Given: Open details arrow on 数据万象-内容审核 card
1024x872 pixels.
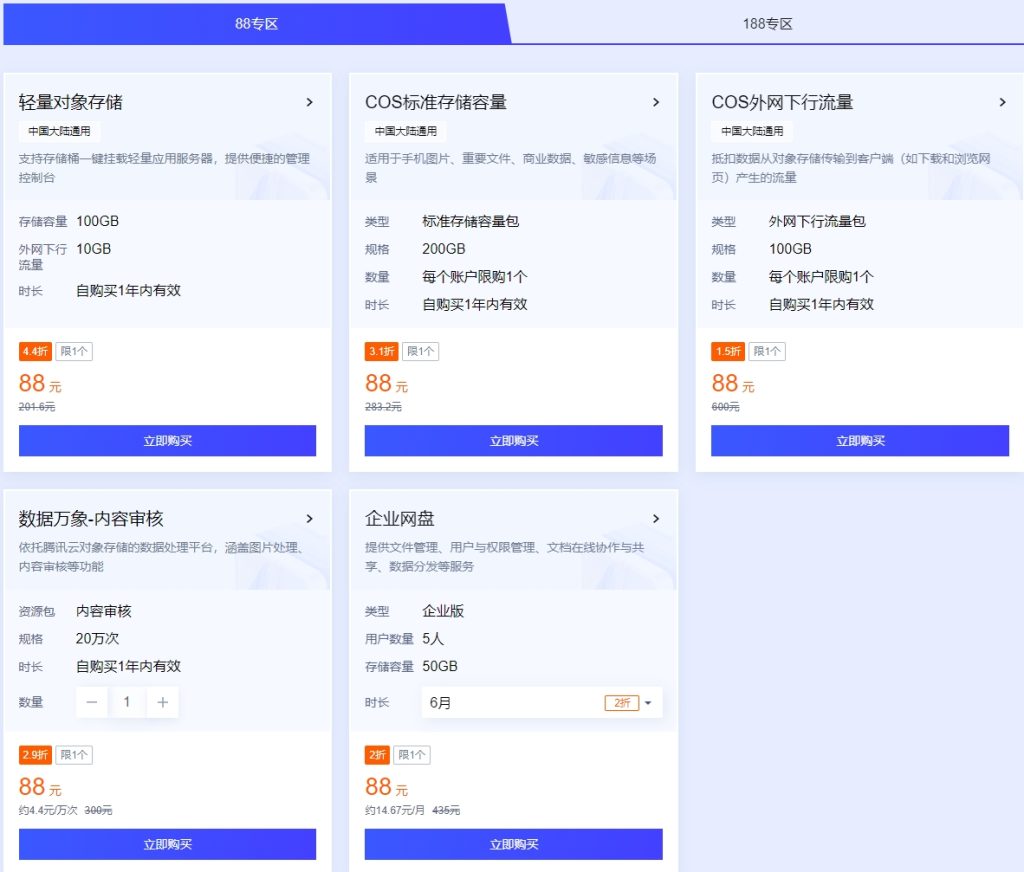Looking at the screenshot, I should 310,519.
